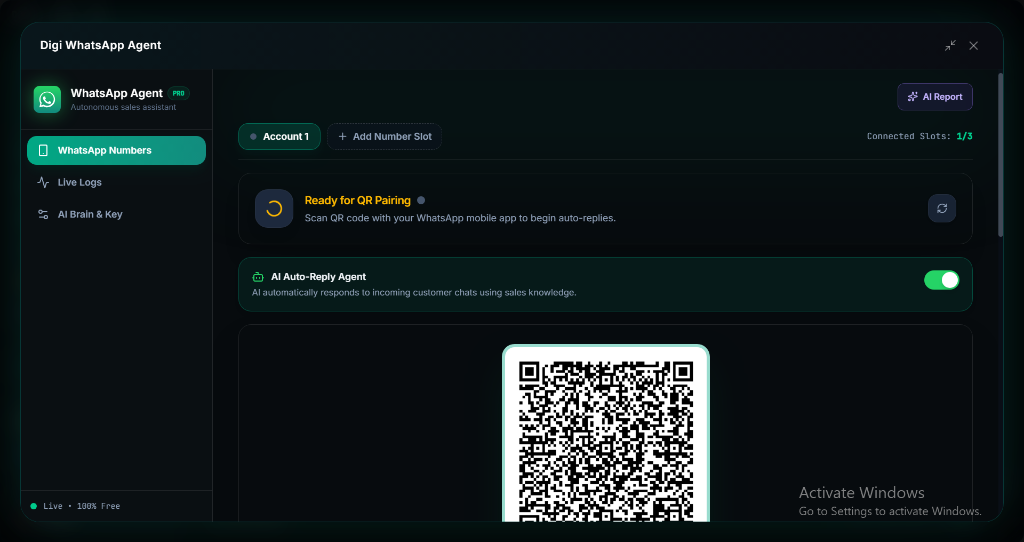The width and height of the screenshot is (1024, 542).
Task: Click the green WhatsApp logo icon
Action: pyautogui.click(x=47, y=99)
